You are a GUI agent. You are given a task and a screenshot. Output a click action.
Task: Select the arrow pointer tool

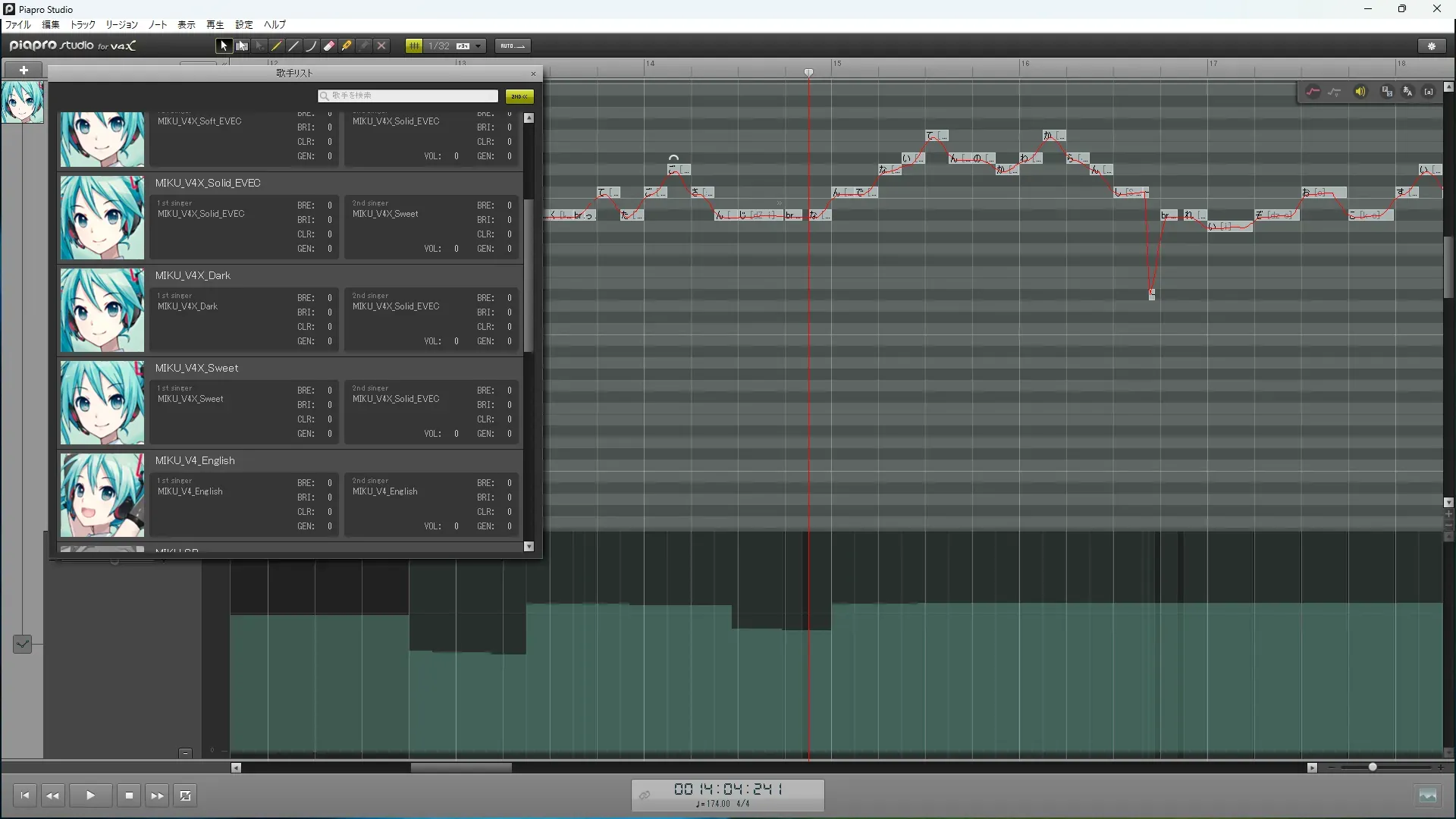[x=224, y=46]
